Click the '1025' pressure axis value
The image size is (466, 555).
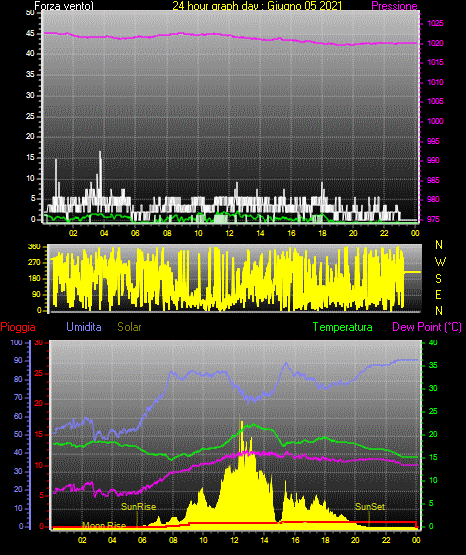(435, 23)
